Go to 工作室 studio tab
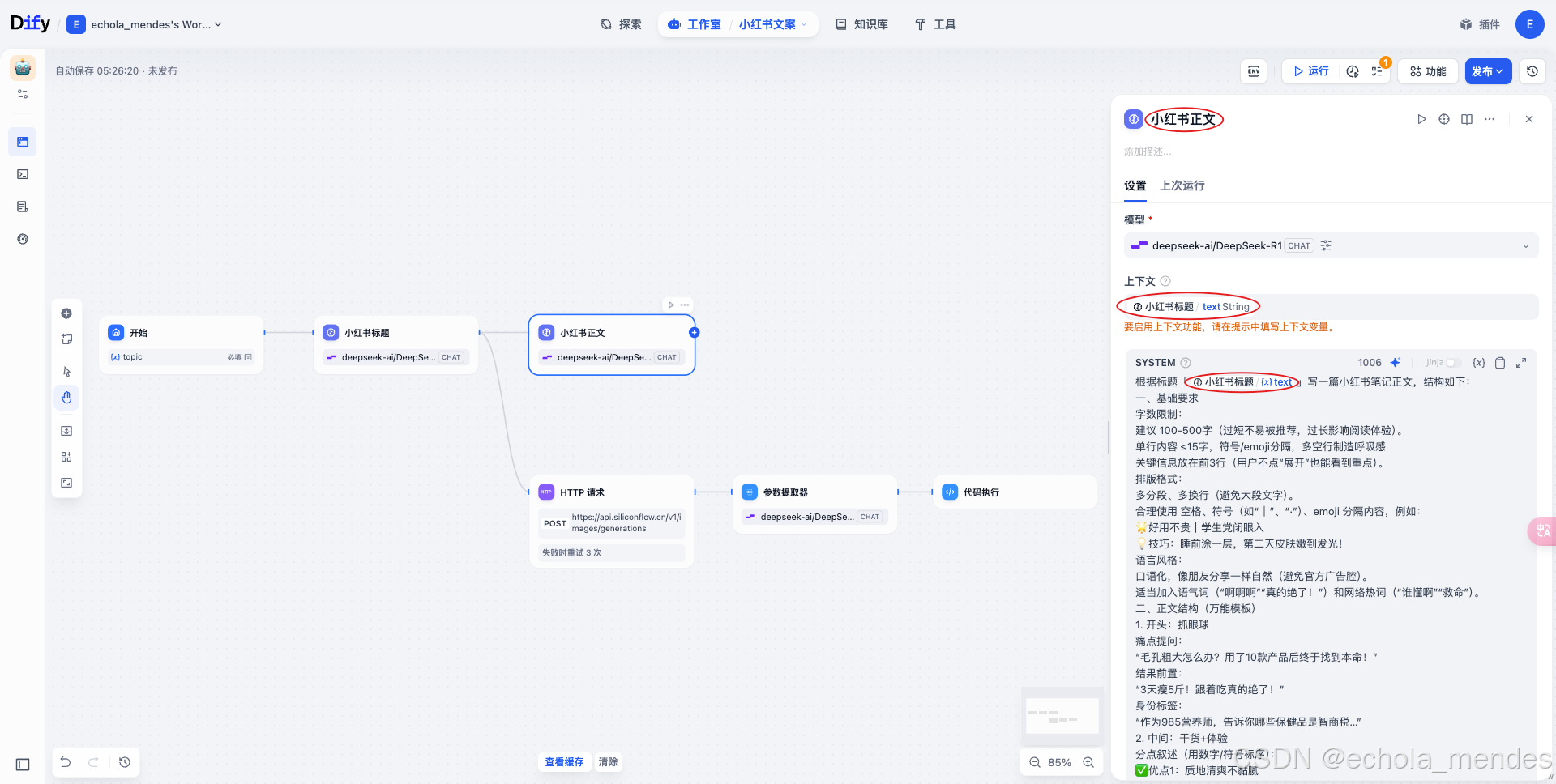Screen dimensions: 1556x784 point(695,24)
